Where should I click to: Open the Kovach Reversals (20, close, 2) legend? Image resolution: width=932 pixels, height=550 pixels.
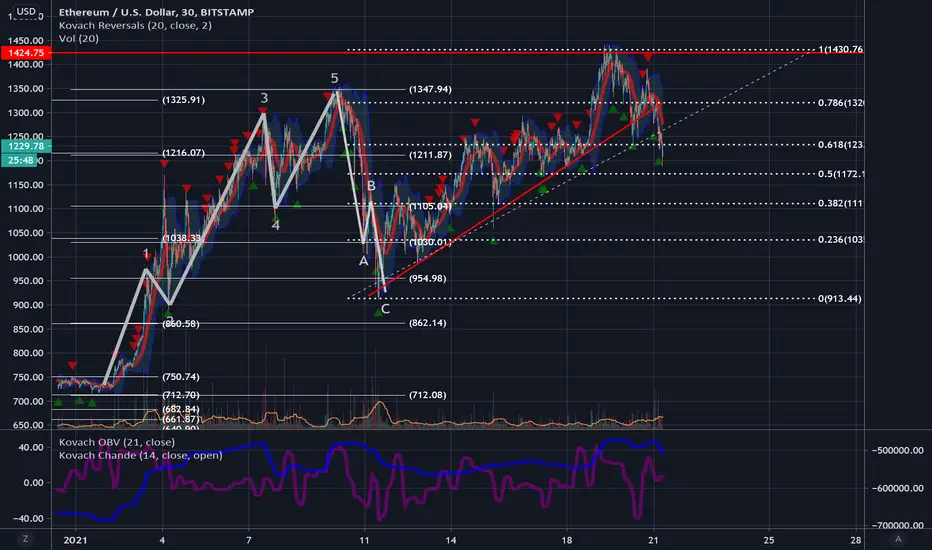tap(135, 25)
